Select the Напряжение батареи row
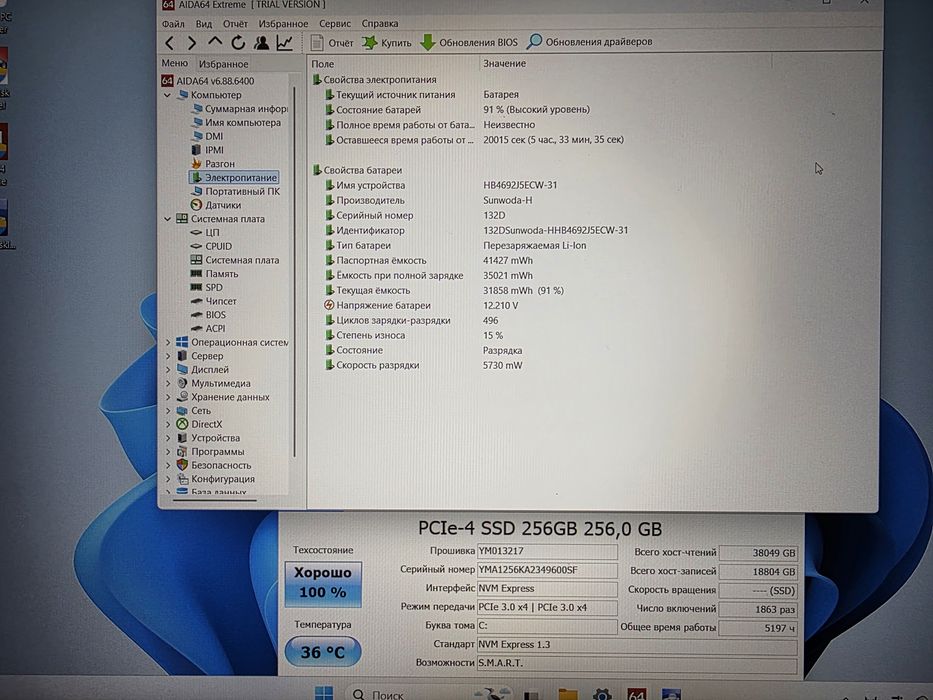This screenshot has width=933, height=700. tap(421, 305)
